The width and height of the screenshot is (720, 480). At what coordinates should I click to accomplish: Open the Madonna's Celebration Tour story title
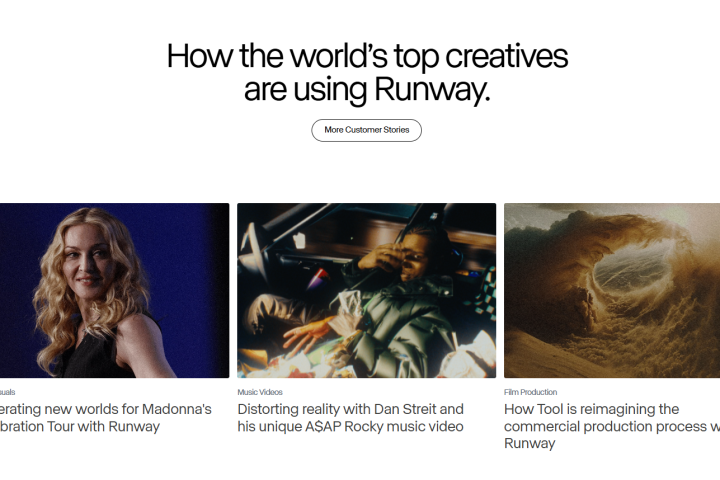105,409
